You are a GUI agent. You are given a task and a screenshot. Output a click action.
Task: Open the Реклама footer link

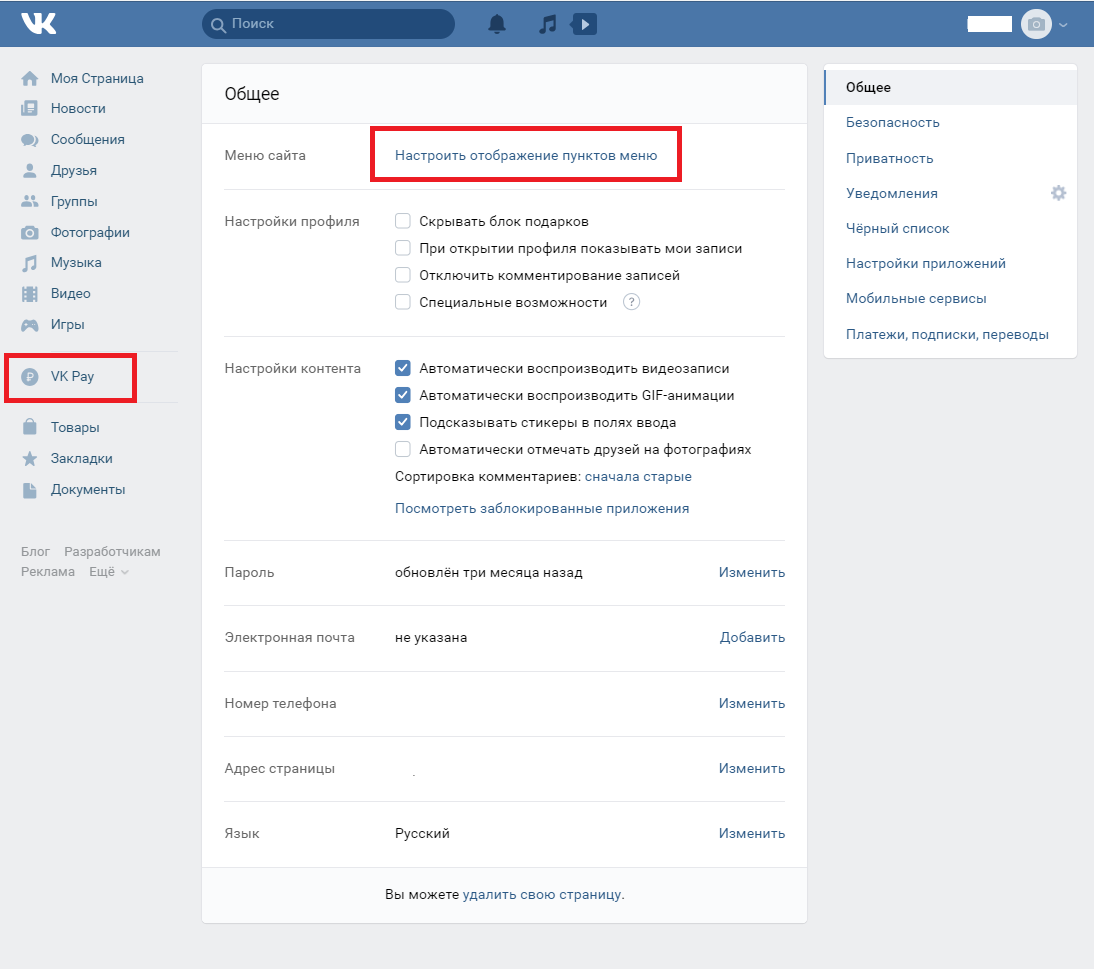tap(47, 571)
